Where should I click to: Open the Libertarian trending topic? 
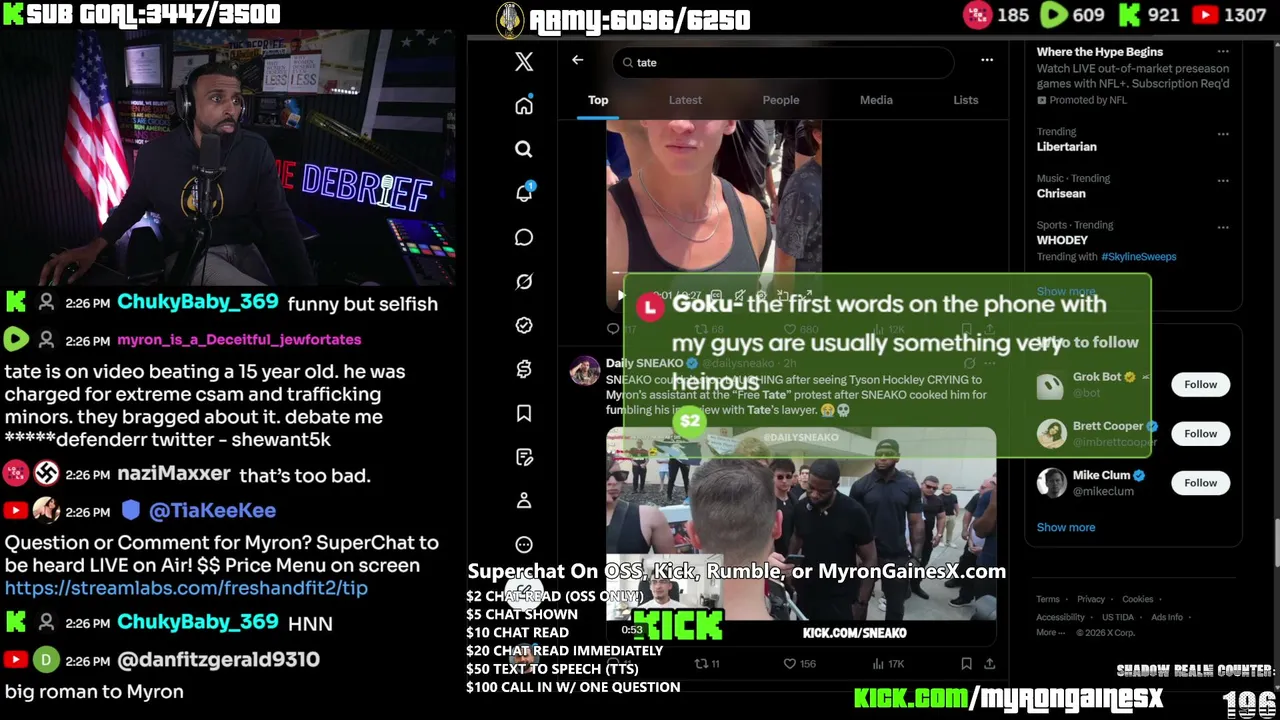tap(1066, 146)
